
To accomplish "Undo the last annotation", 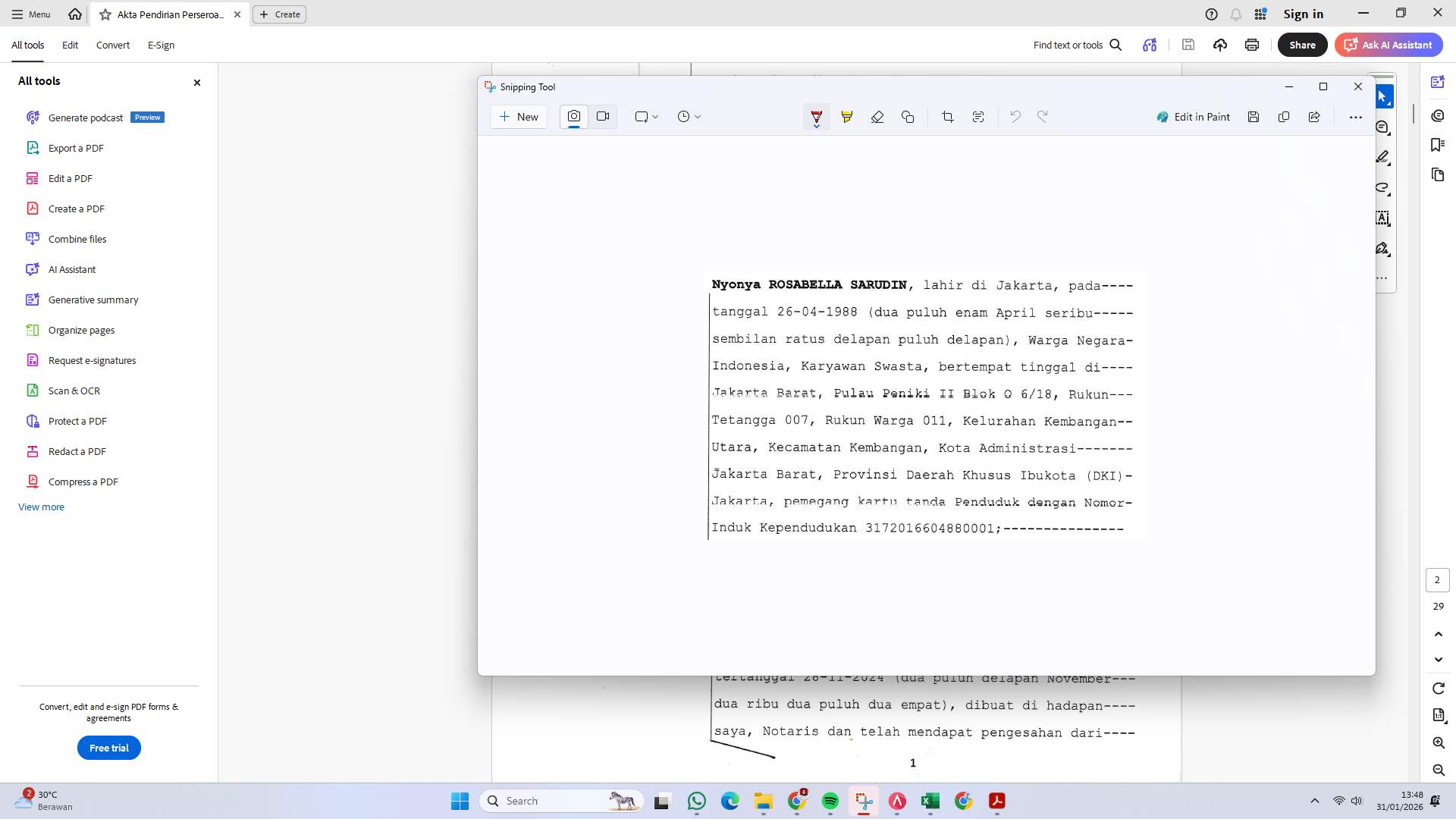I will tap(1015, 117).
